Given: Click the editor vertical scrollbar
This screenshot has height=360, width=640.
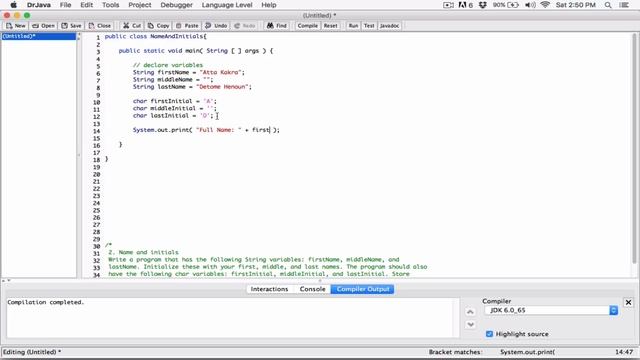Looking at the screenshot, I should tap(634, 148).
